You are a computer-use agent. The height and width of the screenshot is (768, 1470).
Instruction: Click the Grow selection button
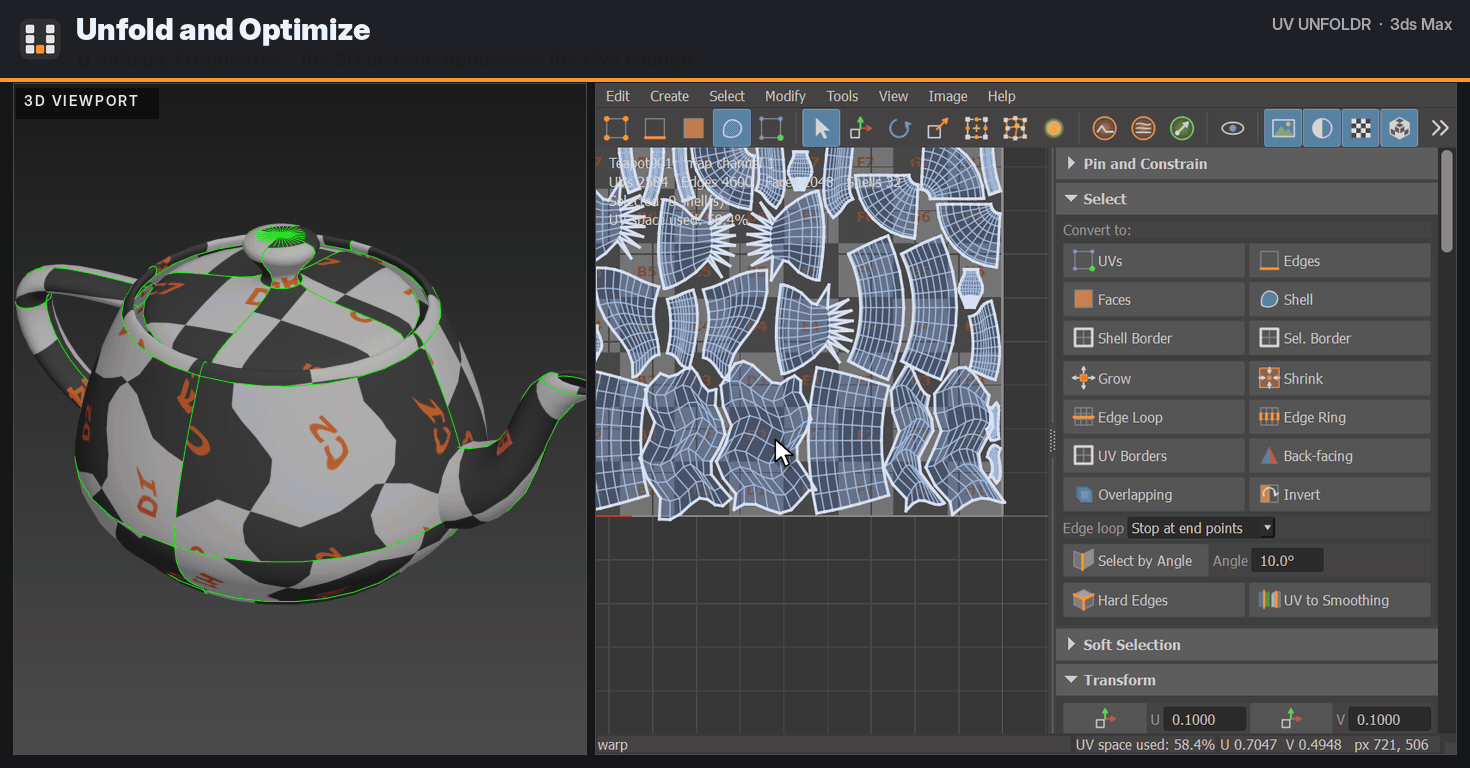pyautogui.click(x=1154, y=379)
